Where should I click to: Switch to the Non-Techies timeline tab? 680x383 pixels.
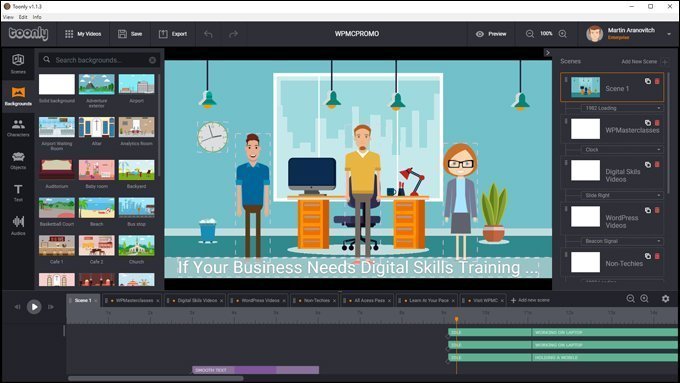click(x=314, y=301)
